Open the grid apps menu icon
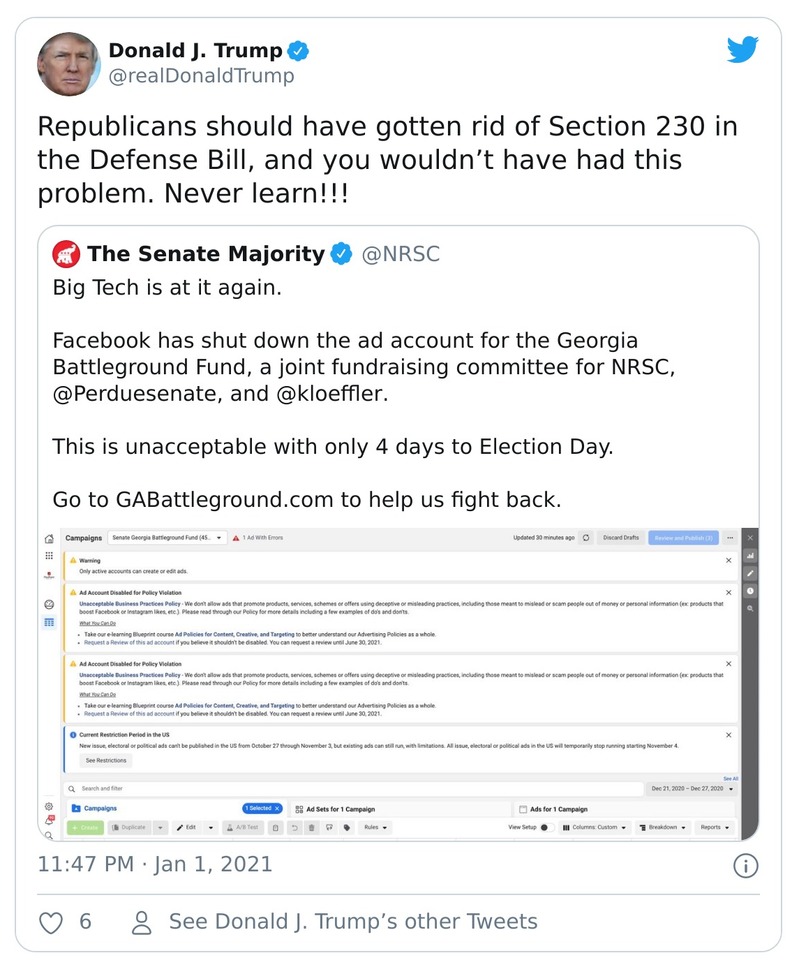Image resolution: width=799 pixels, height=967 pixels. [49, 555]
